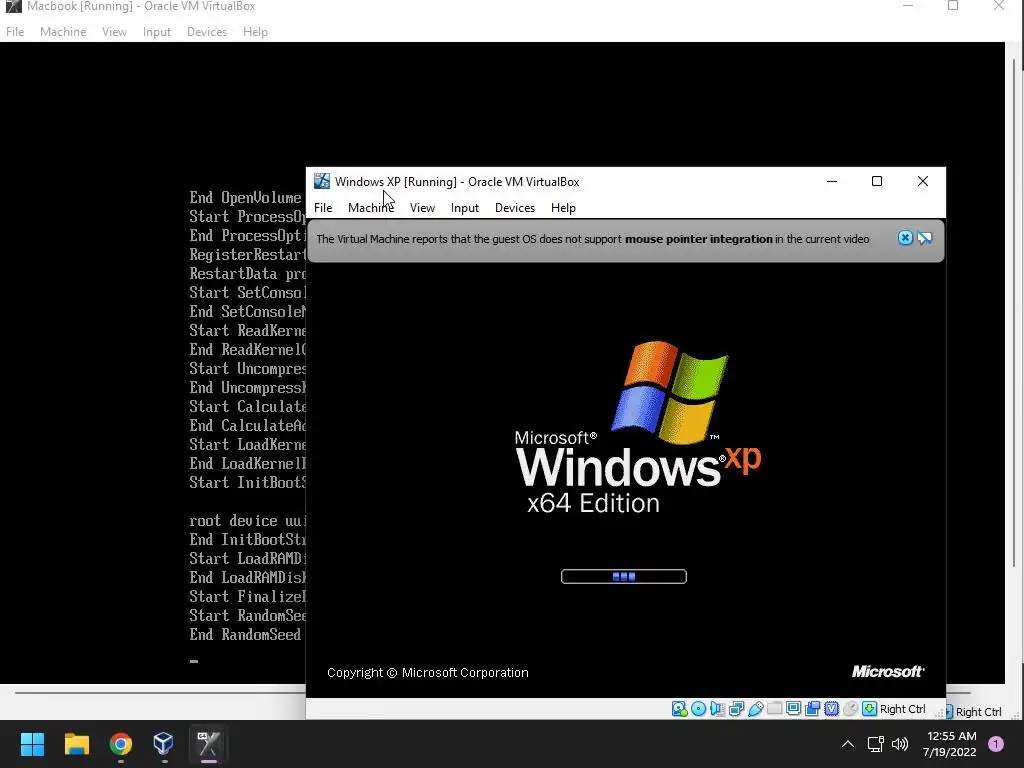Maximize the Windows XP VM window
This screenshot has height=768, width=1024.
pos(877,182)
